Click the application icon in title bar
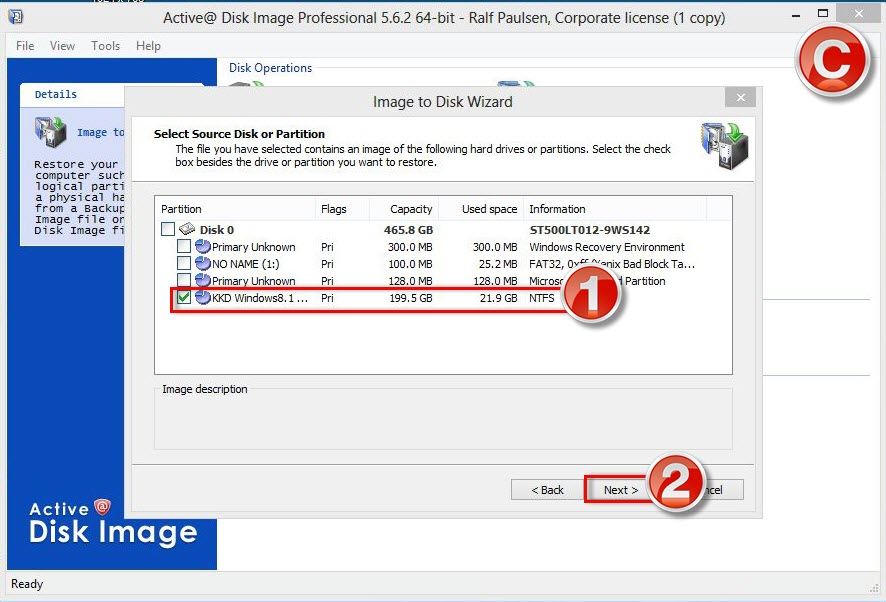This screenshot has height=602, width=886. pyautogui.click(x=16, y=16)
